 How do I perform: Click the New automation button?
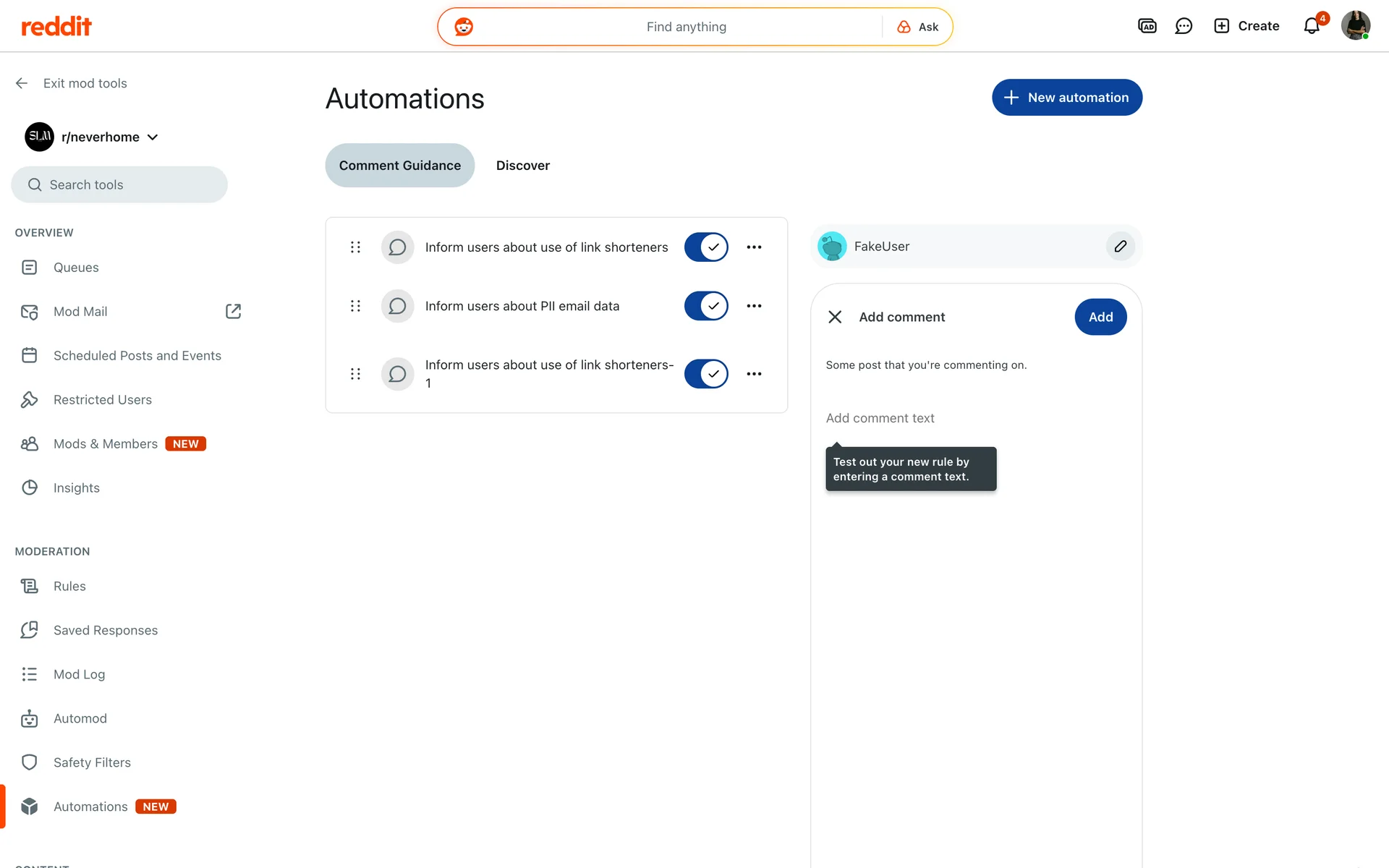pyautogui.click(x=1066, y=97)
